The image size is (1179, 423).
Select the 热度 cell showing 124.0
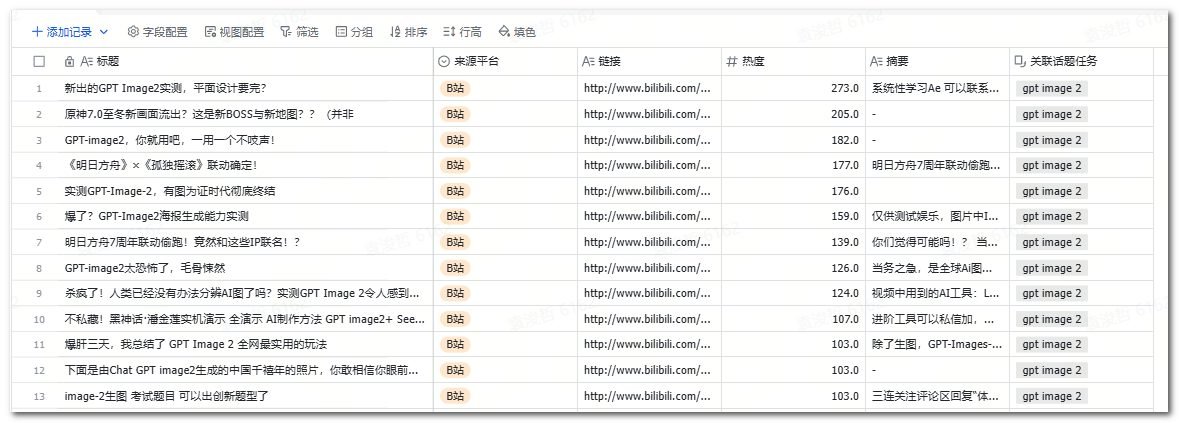coord(793,293)
